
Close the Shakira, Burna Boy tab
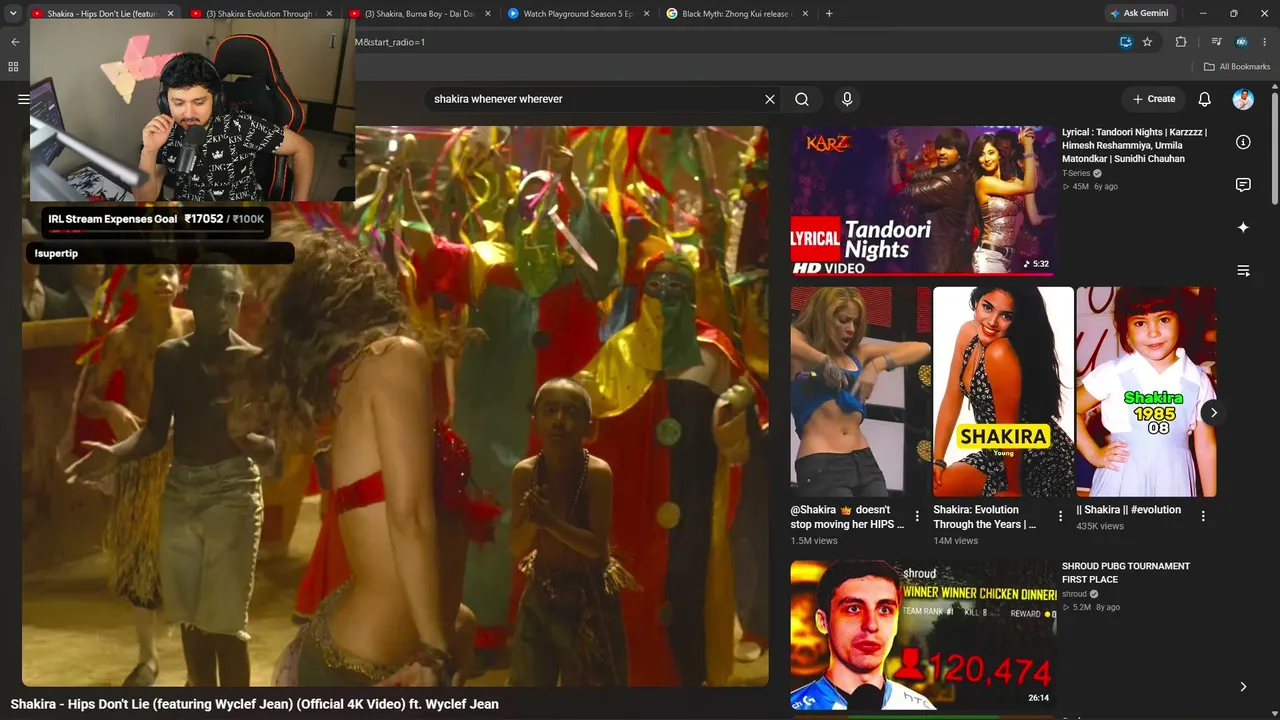pyautogui.click(x=488, y=14)
